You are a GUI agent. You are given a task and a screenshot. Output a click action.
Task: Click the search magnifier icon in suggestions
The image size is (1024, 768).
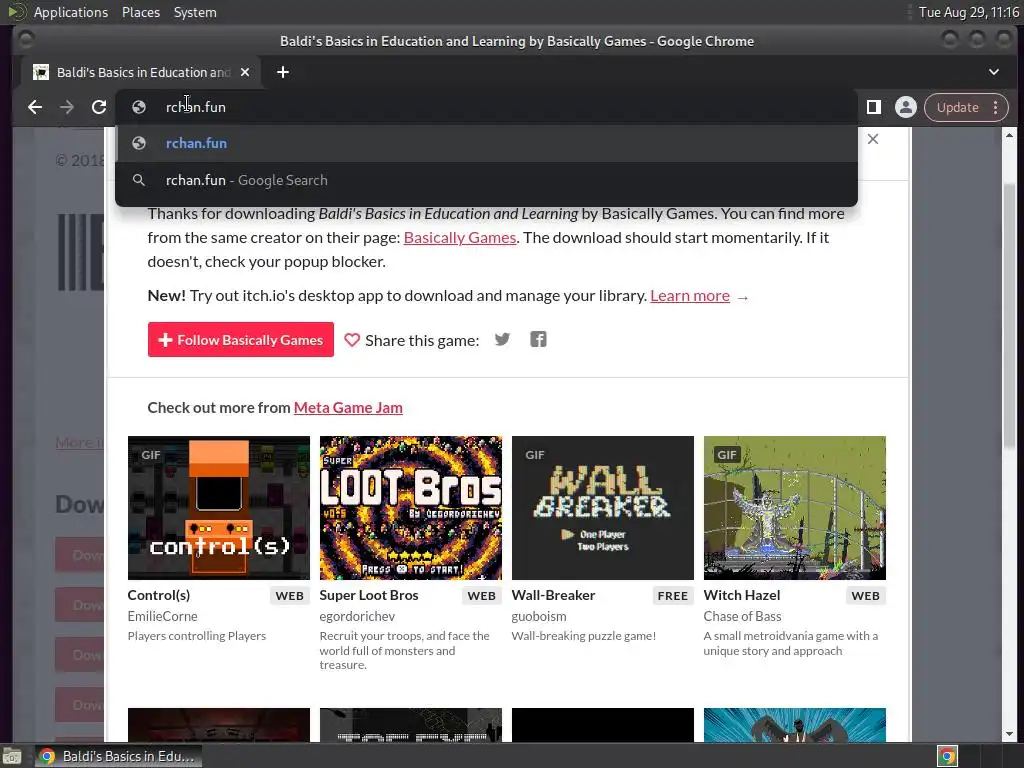[x=138, y=180]
